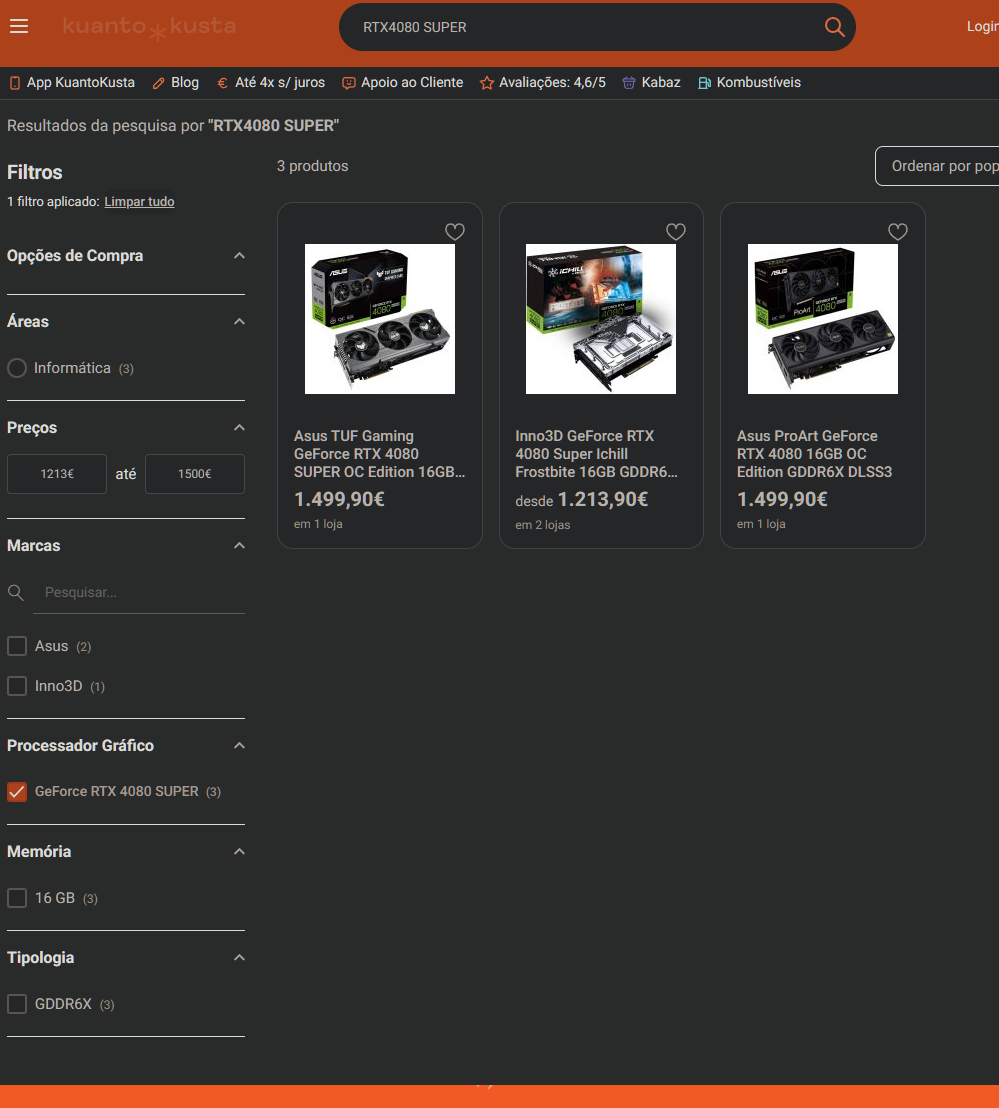999x1108 pixels.
Task: Favorite the Asus TUF Gaming card
Action: click(x=455, y=232)
